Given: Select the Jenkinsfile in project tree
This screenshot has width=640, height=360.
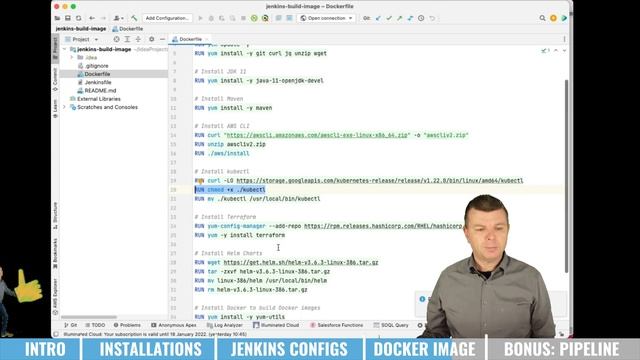Looking at the screenshot, I should [x=98, y=82].
